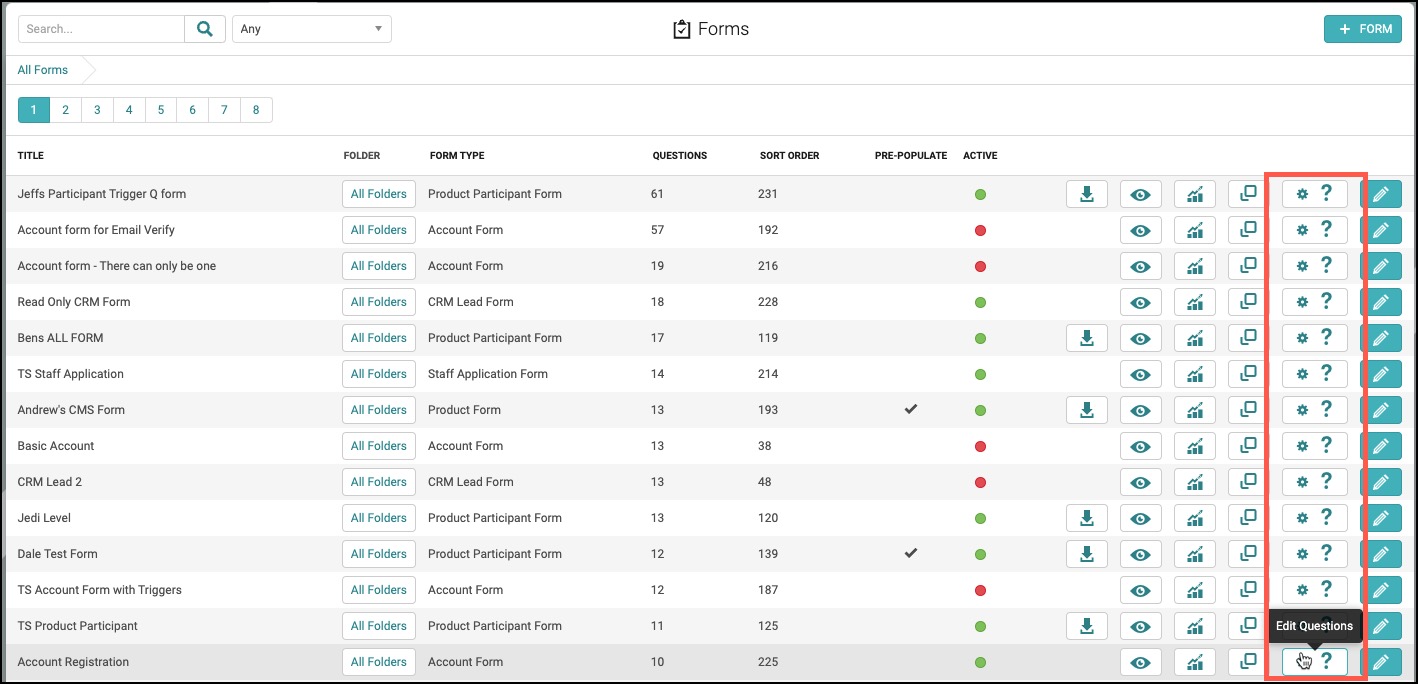Go to page 5 of forms
The width and height of the screenshot is (1418, 684).
pos(161,110)
